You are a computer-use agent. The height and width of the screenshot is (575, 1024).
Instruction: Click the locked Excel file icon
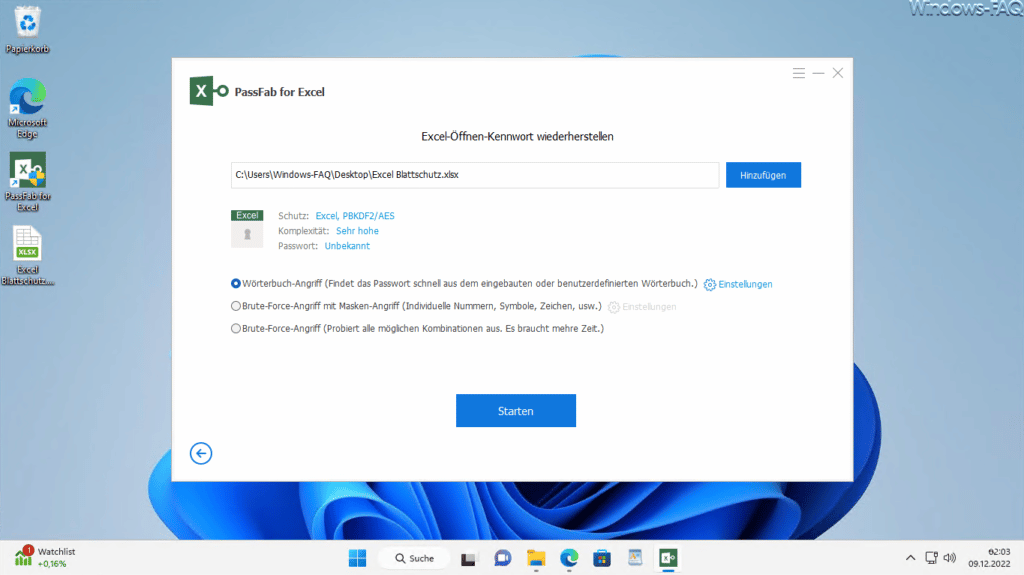(x=247, y=229)
